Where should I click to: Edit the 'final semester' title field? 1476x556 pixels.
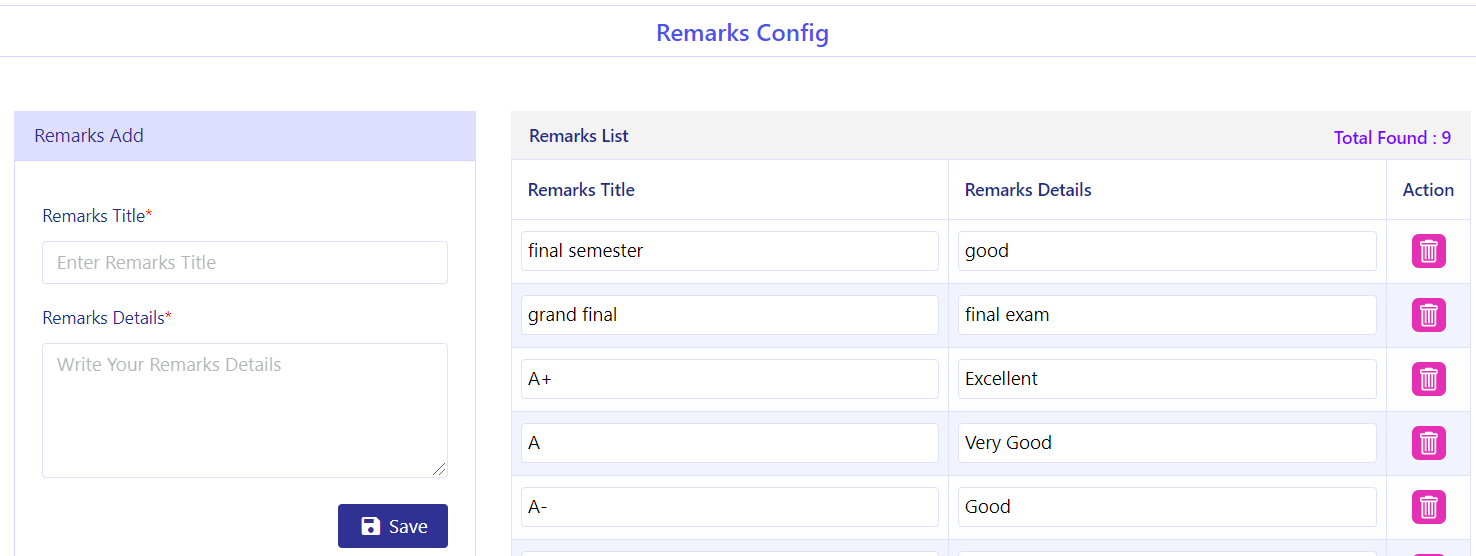point(730,251)
